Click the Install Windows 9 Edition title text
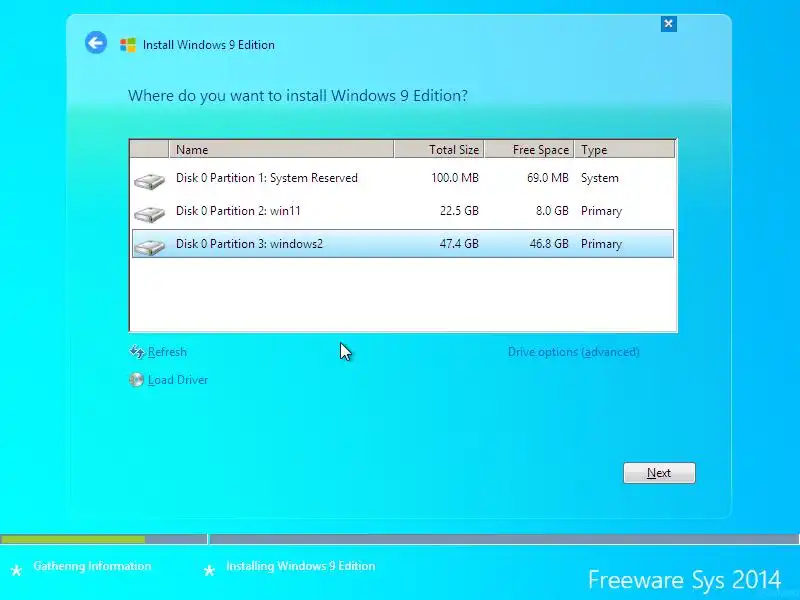Viewport: 800px width, 600px height. 209,45
